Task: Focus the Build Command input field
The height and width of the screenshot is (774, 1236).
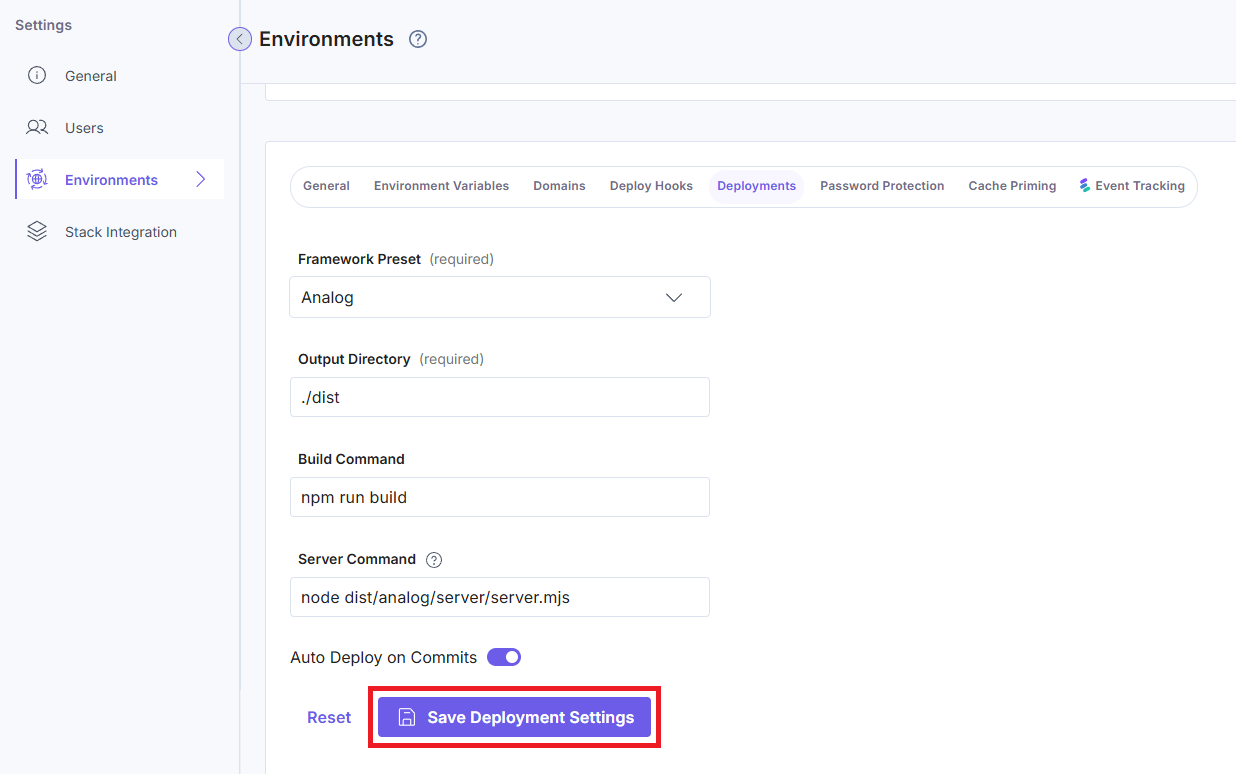Action: 500,497
